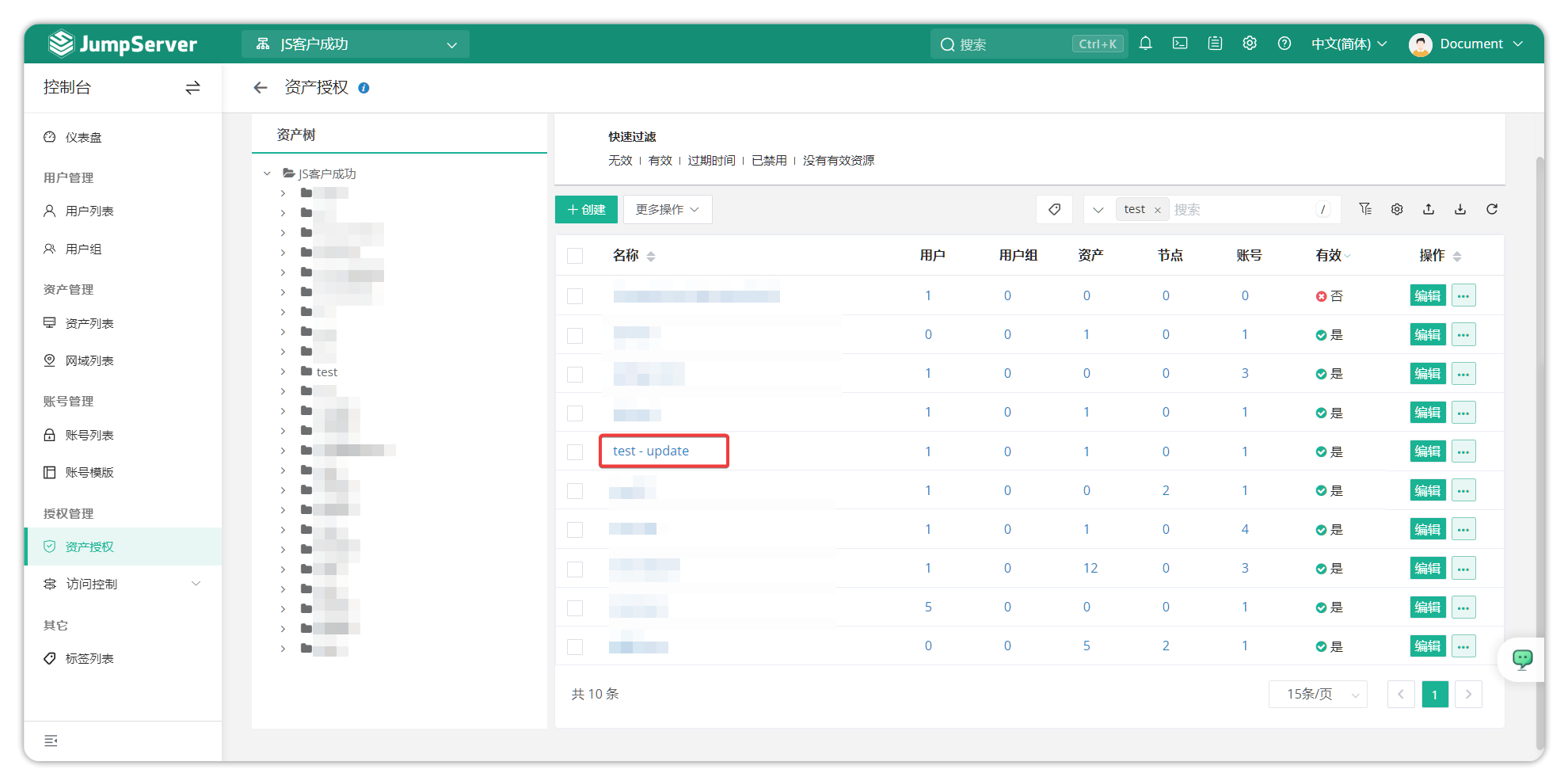
Task: Open the test - update permission link
Action: [x=650, y=451]
